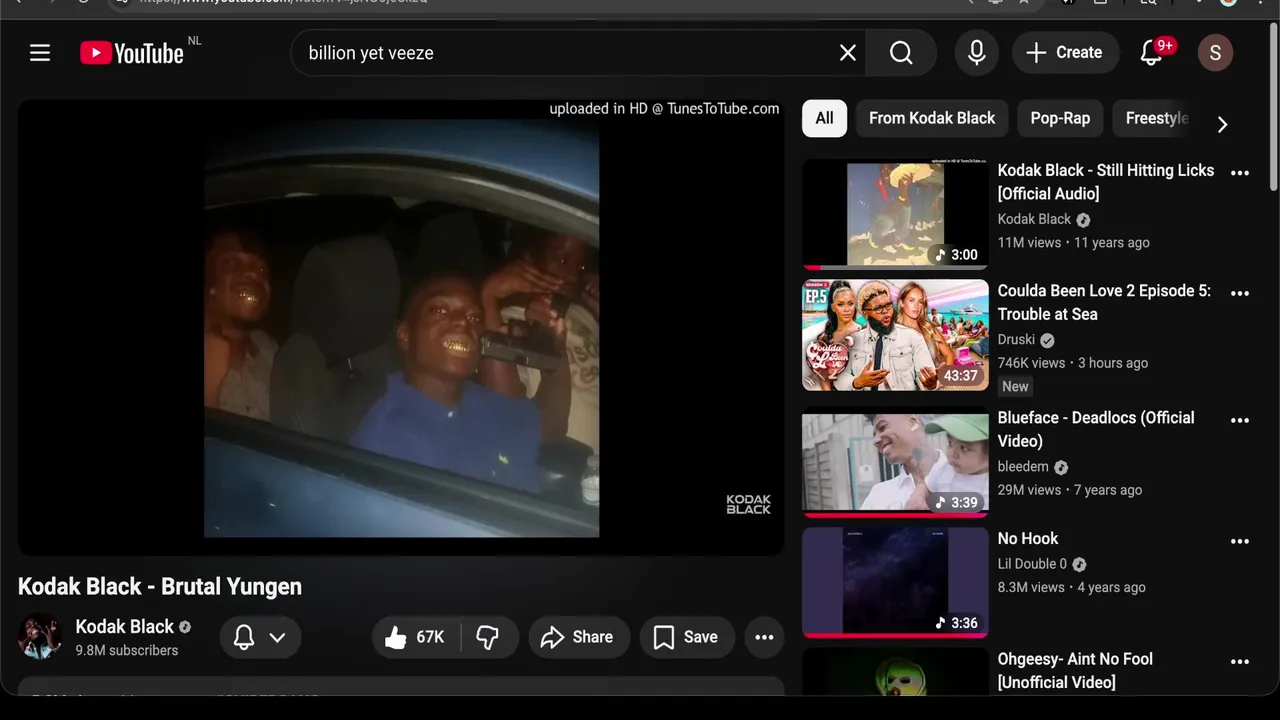
Task: Open the notifications bell
Action: pos(1152,53)
